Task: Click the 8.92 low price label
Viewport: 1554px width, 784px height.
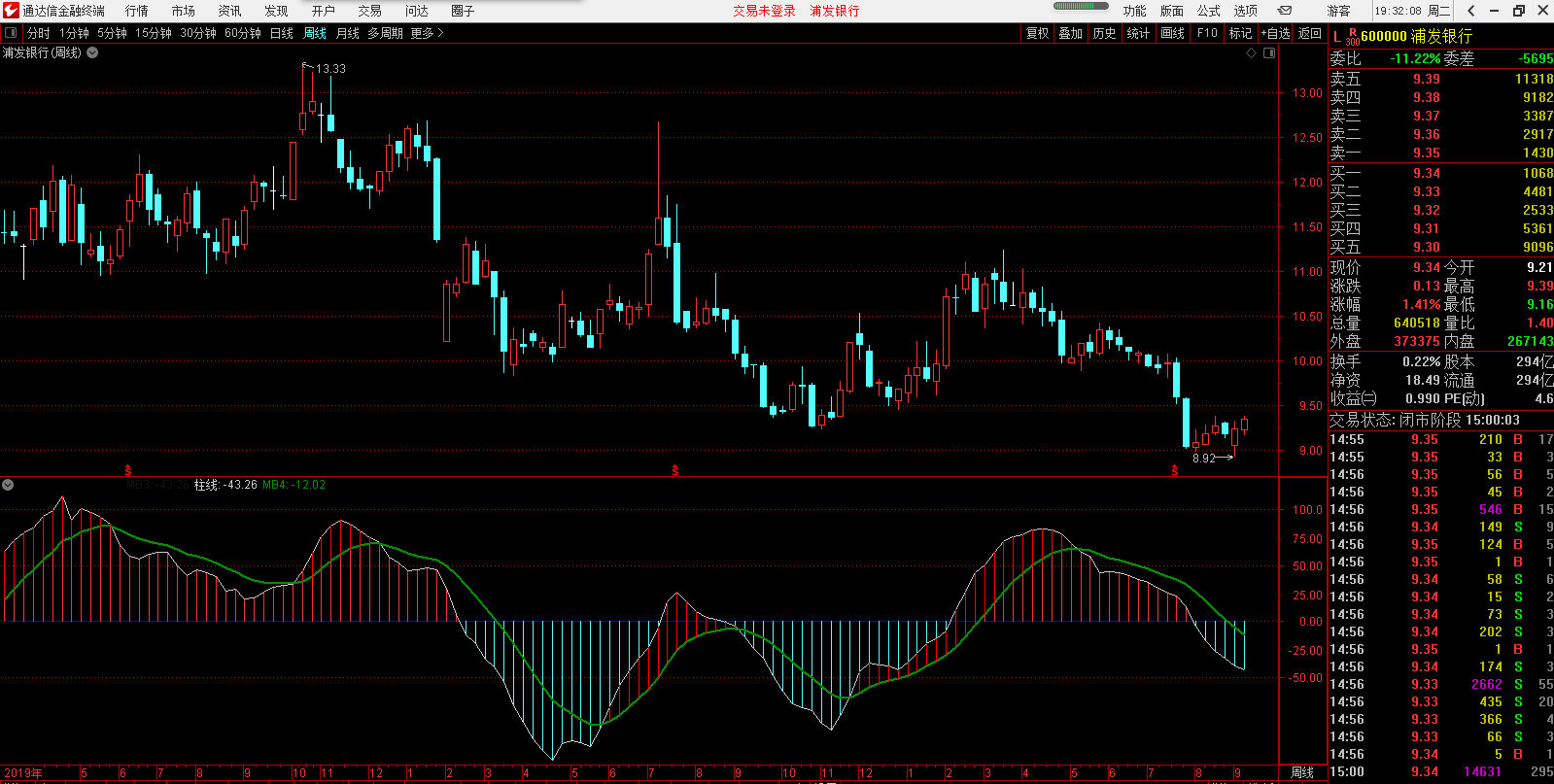Action: (x=1204, y=459)
